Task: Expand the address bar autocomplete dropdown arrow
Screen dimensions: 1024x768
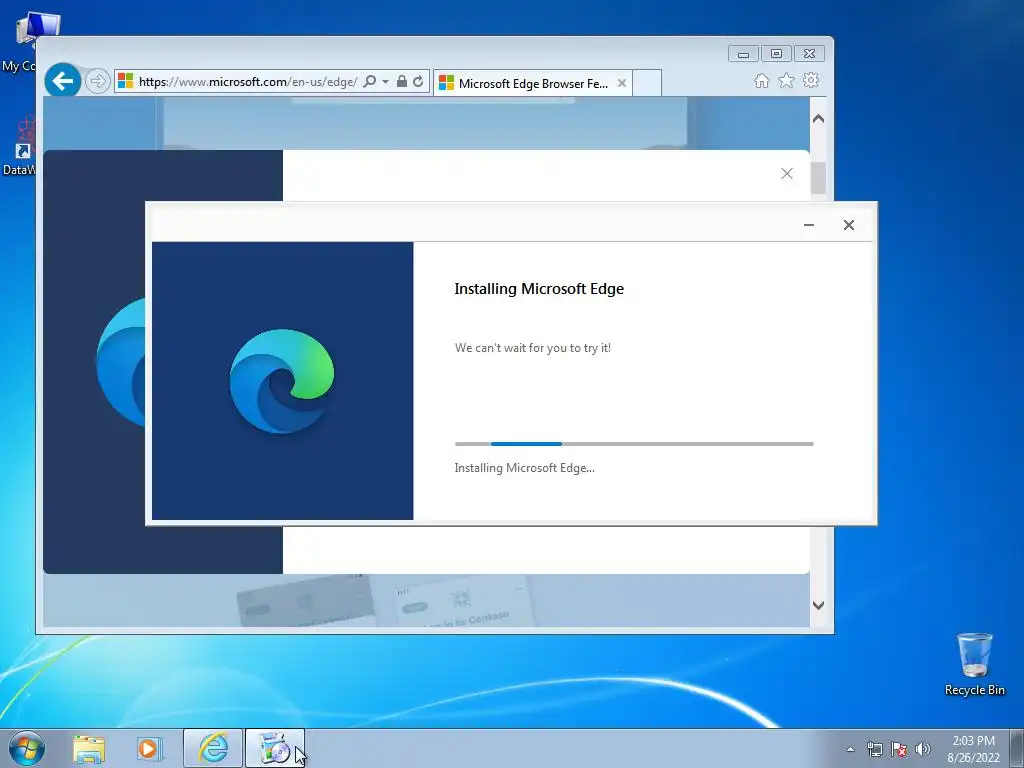Action: coord(385,82)
